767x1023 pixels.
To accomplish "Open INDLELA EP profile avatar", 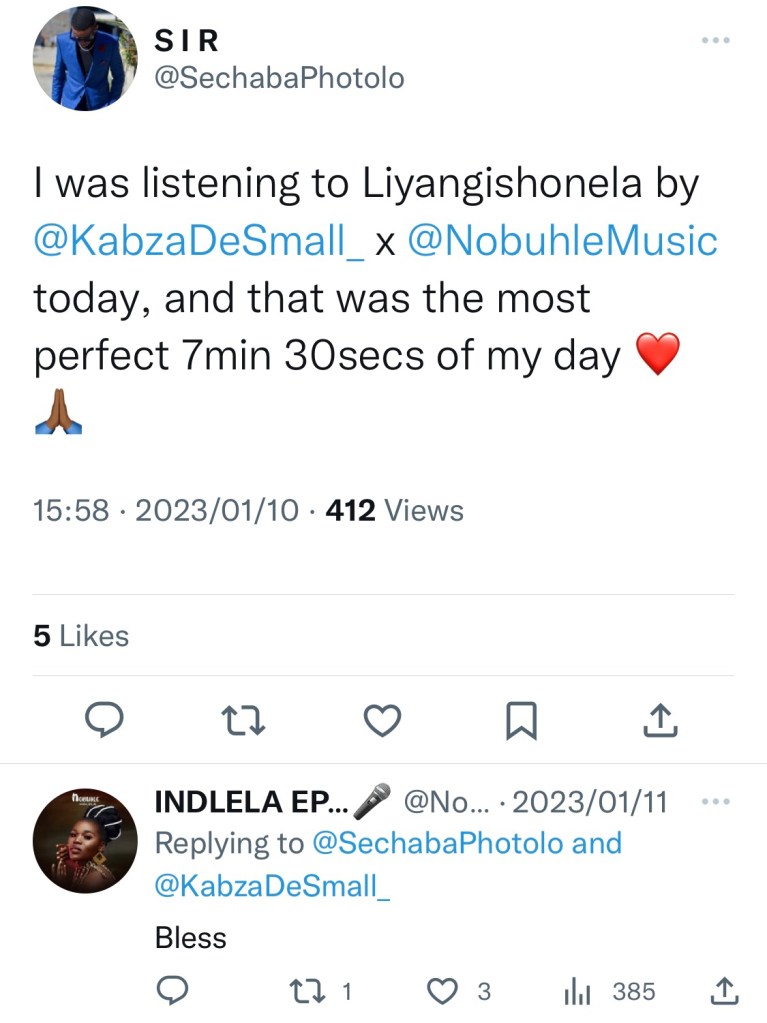I will point(85,844).
